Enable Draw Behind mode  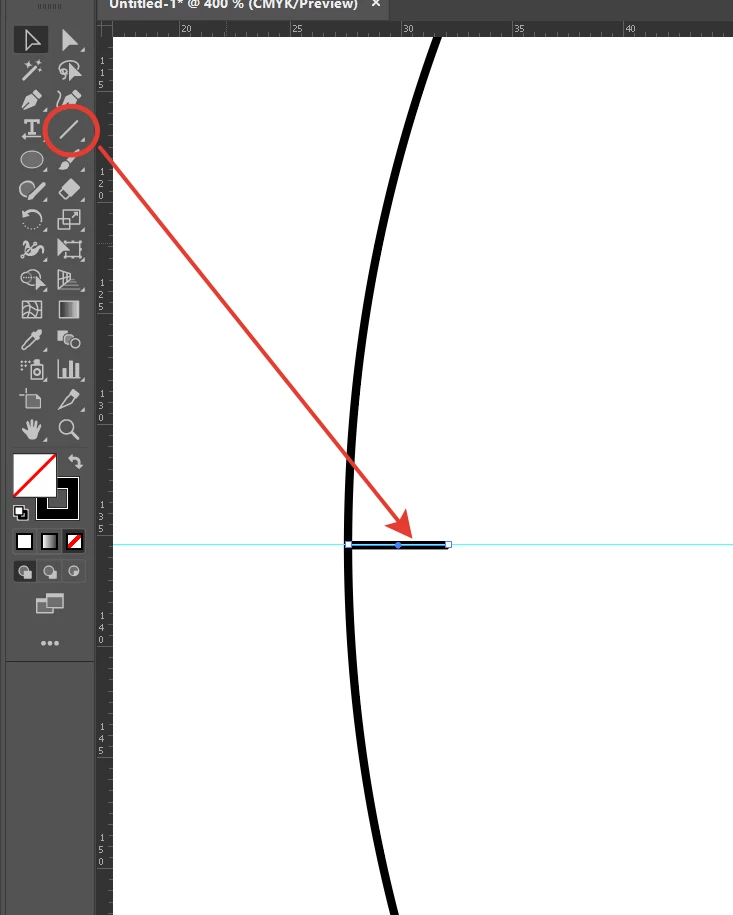coord(50,572)
